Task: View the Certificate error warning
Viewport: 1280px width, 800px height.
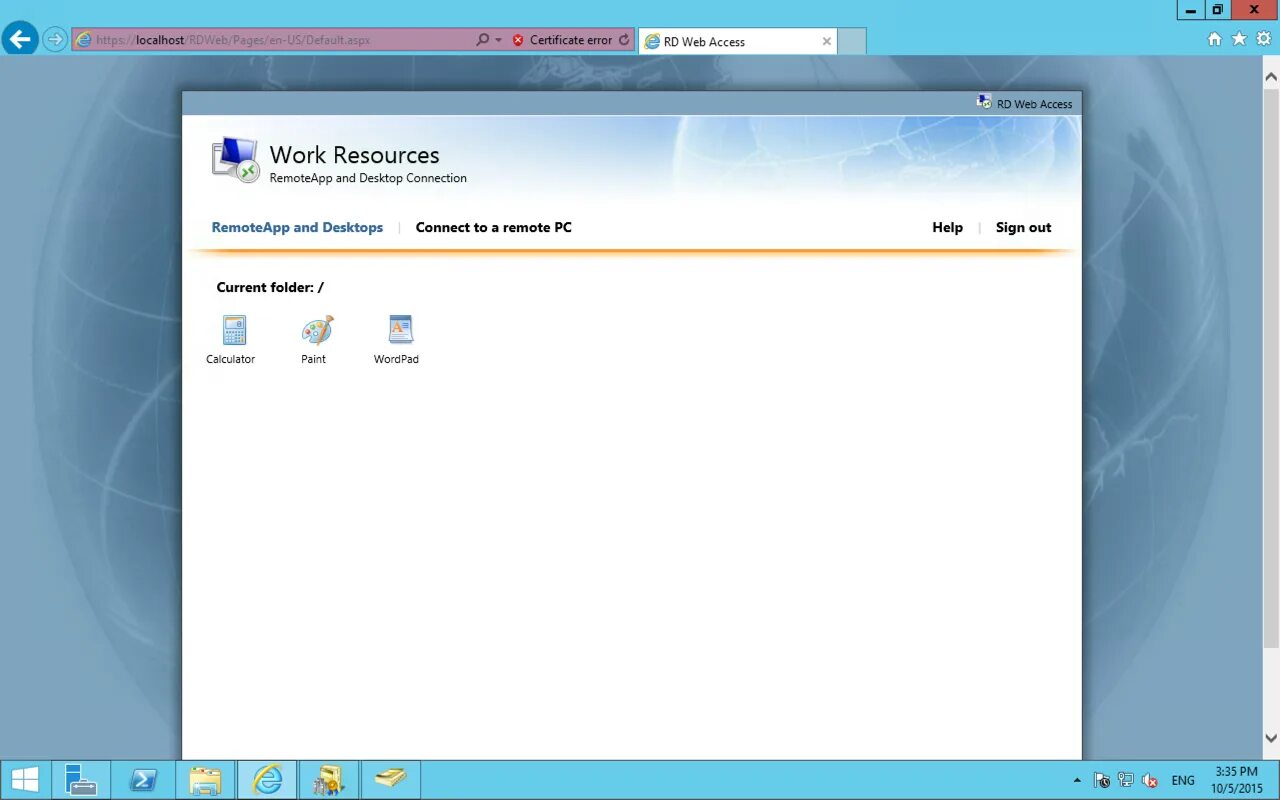Action: pos(562,40)
